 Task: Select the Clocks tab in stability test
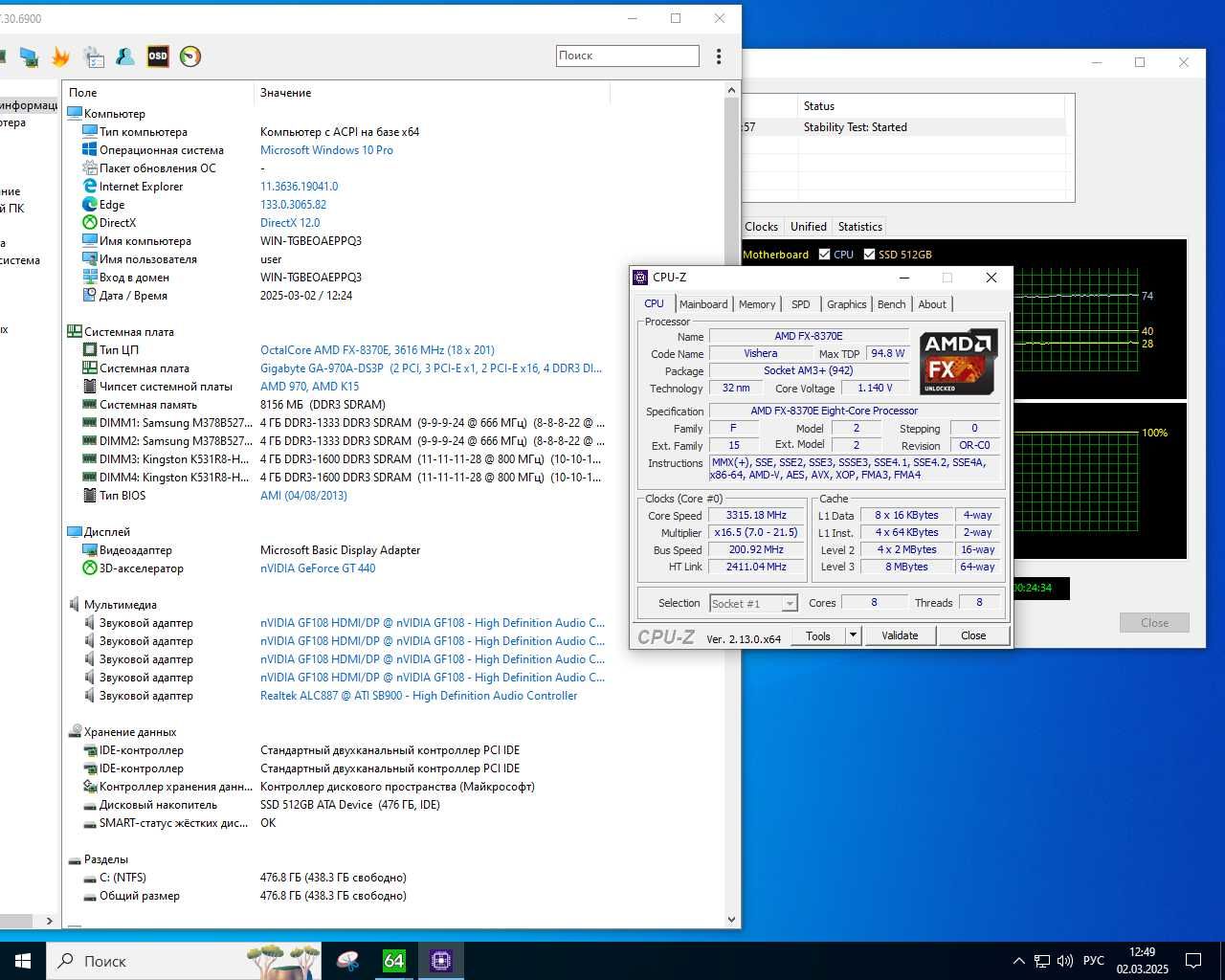(761, 227)
